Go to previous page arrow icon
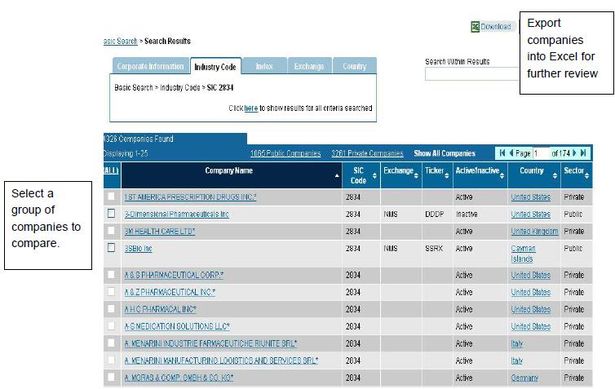The image size is (615, 389). [511, 153]
